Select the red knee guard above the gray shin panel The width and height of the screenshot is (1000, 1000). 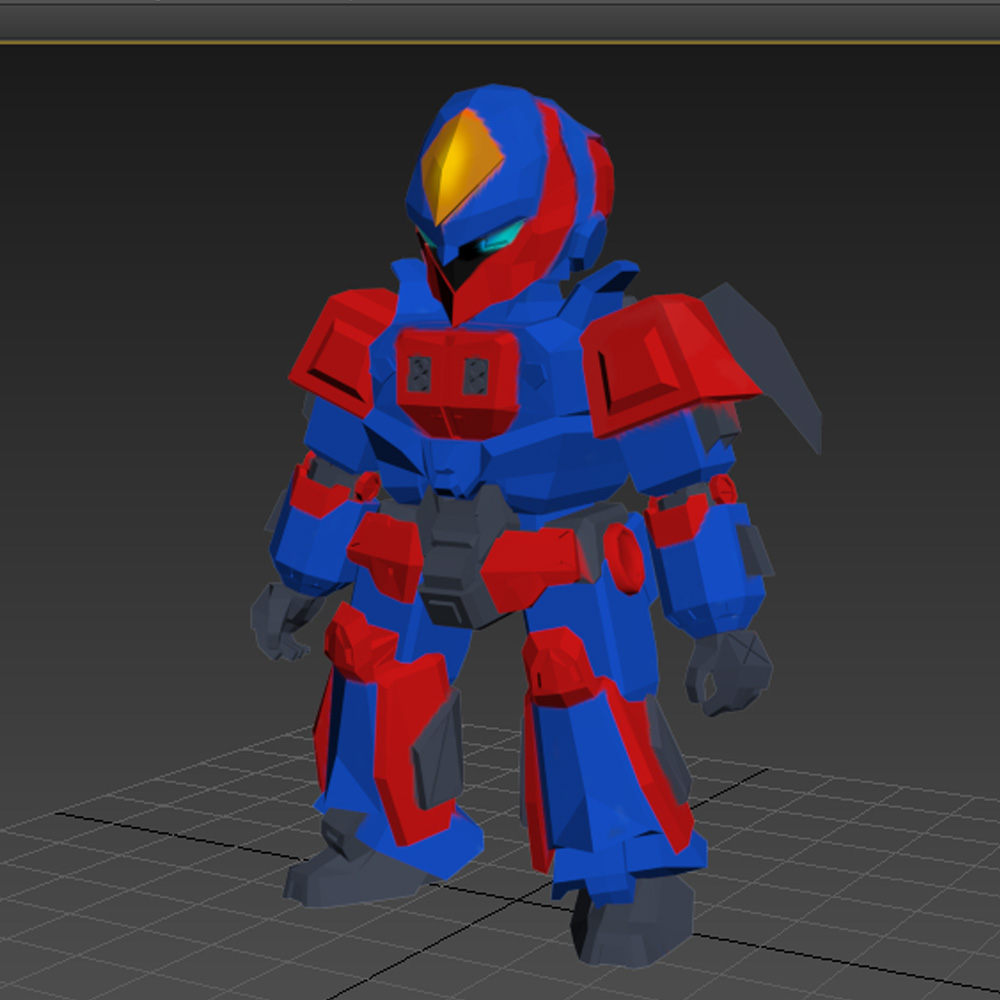(x=357, y=640)
